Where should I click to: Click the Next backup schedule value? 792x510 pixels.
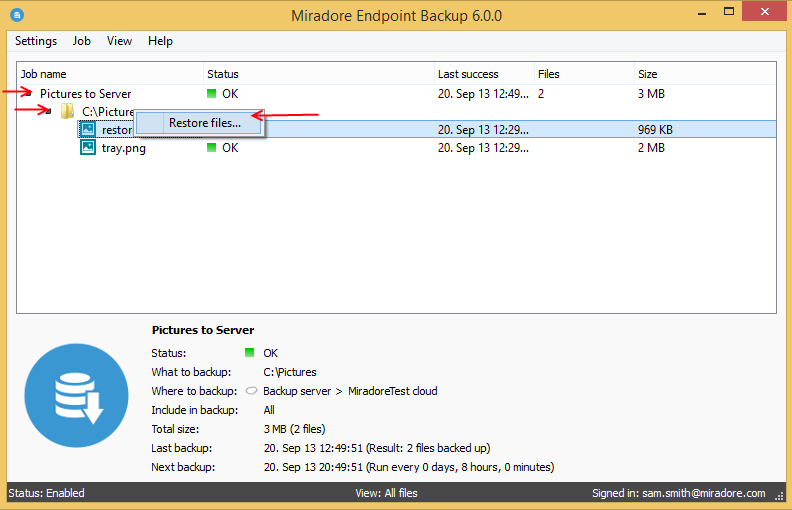tap(409, 467)
